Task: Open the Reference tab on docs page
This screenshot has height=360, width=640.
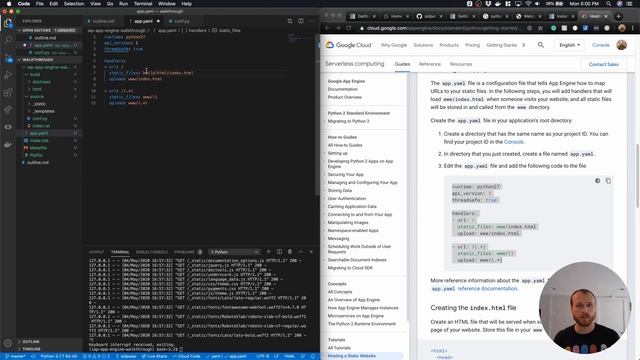Action: (430, 64)
